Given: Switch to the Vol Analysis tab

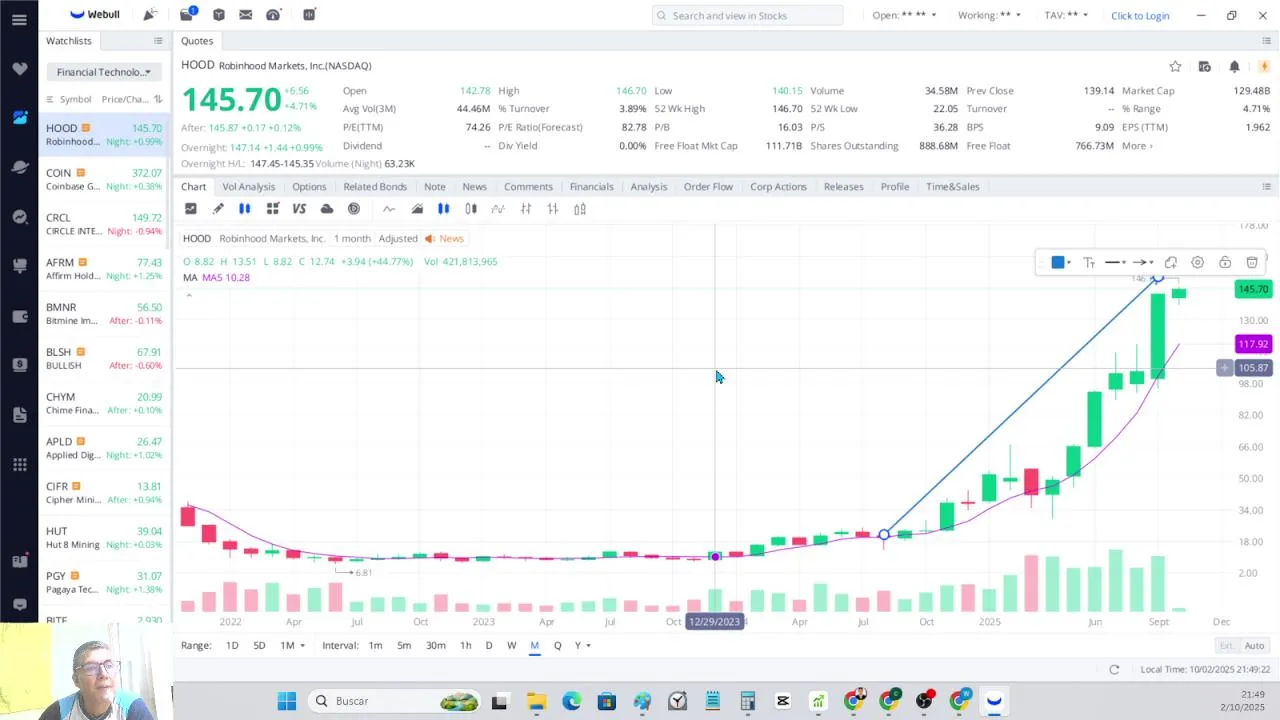Looking at the screenshot, I should point(248,187).
